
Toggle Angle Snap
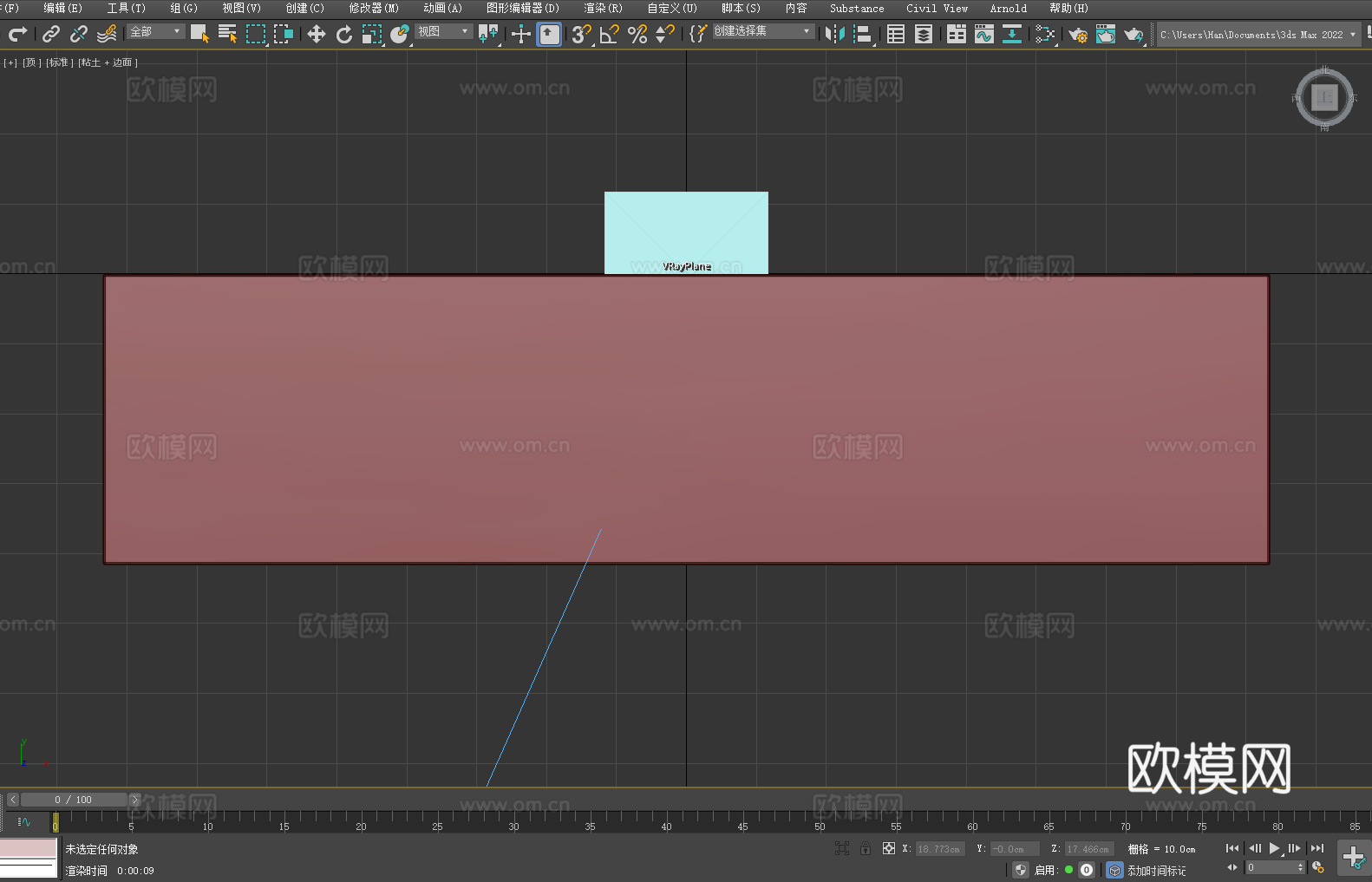[610, 34]
